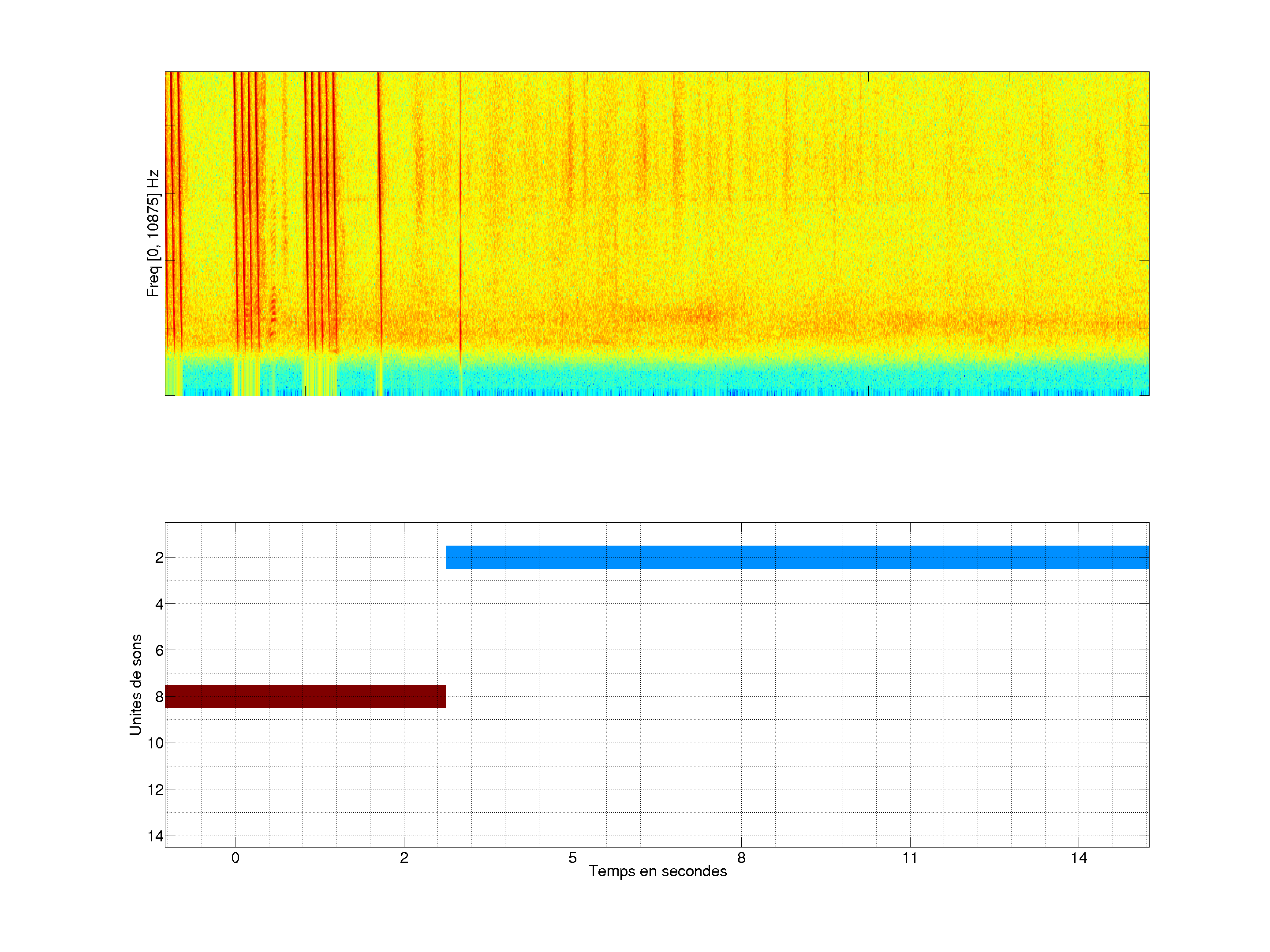Click the blue bar at sound unit 2
Screen dimensions: 1270x952
tap(797, 557)
